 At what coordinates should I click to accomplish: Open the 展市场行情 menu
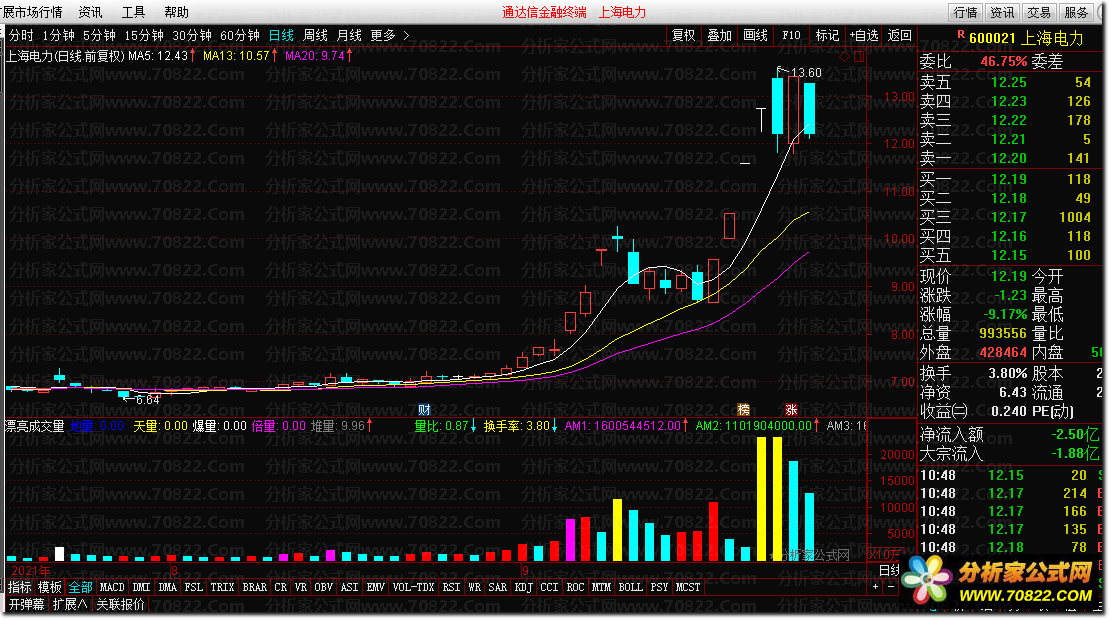click(x=32, y=12)
